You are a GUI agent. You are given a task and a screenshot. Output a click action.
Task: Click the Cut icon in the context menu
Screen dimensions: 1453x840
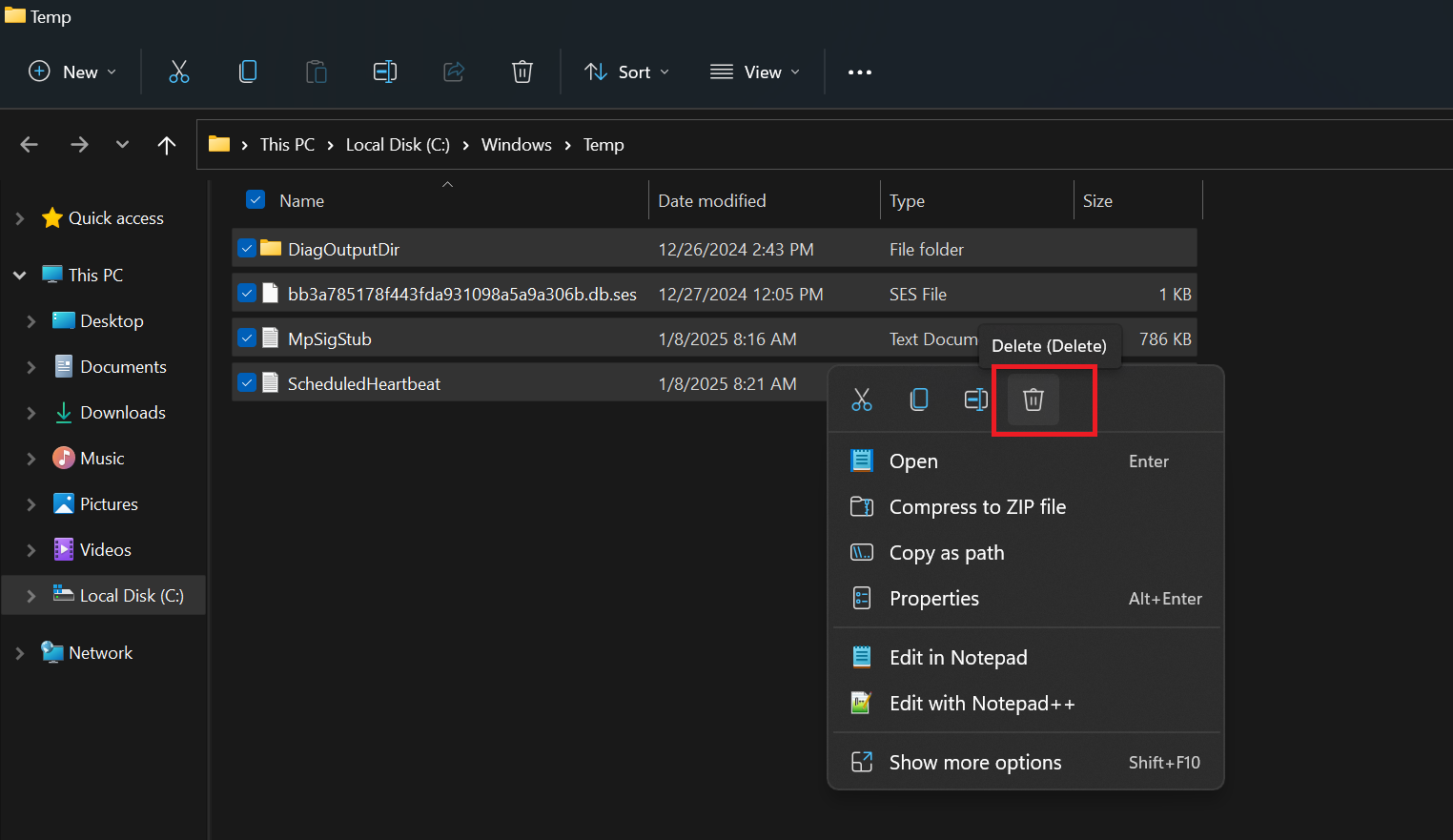click(862, 400)
